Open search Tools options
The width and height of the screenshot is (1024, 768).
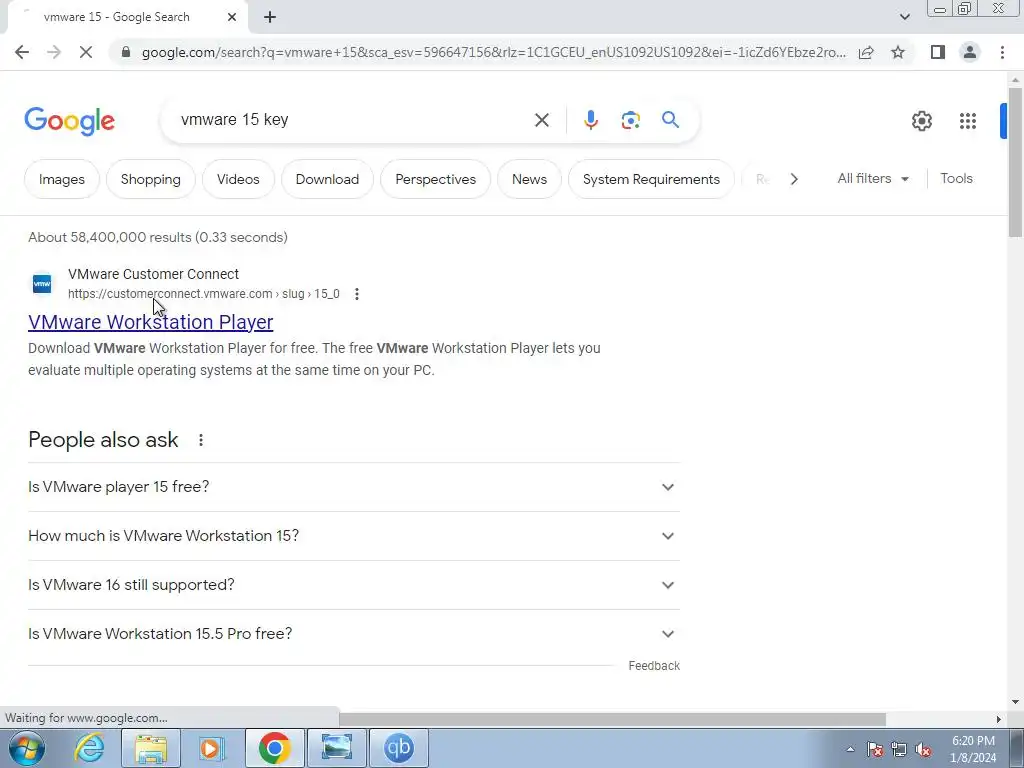coord(956,178)
